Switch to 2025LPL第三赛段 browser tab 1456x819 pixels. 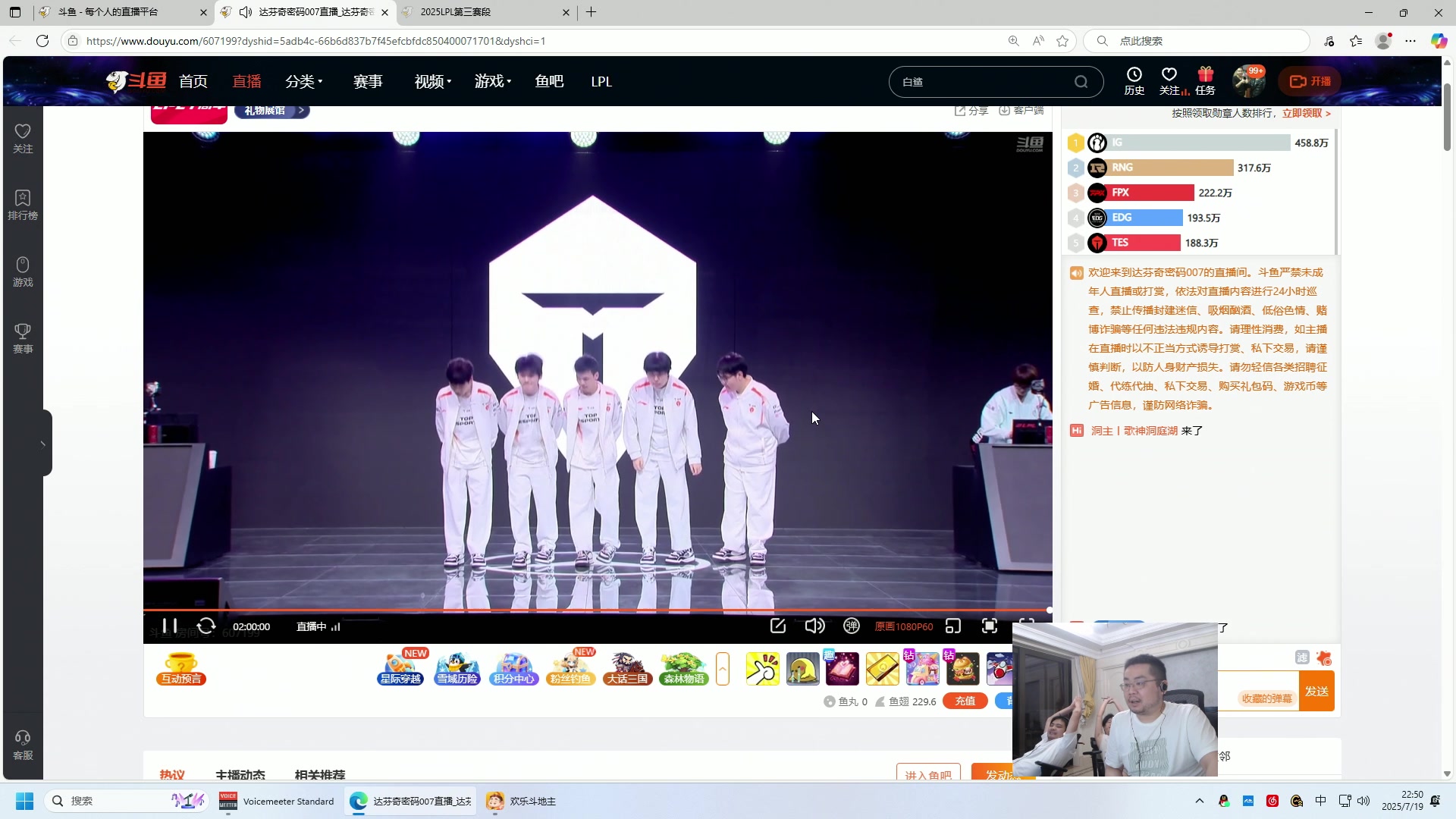click(x=485, y=12)
